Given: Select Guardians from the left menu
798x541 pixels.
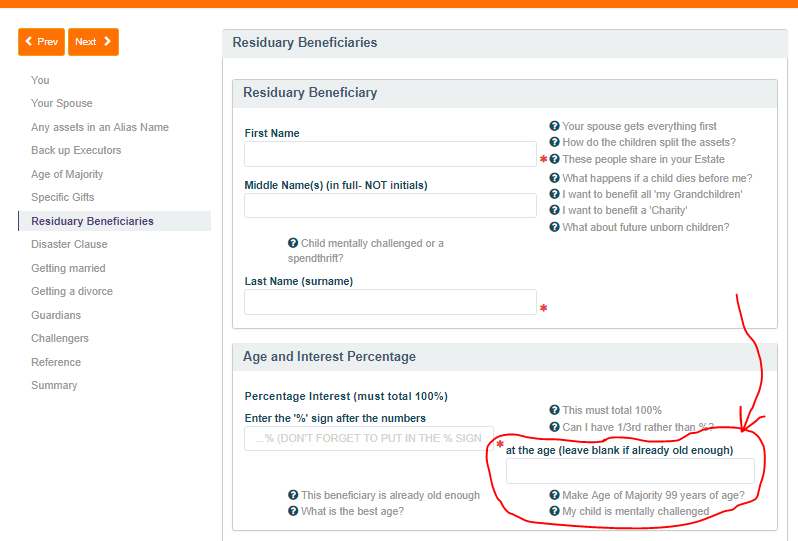Looking at the screenshot, I should pyautogui.click(x=56, y=315).
